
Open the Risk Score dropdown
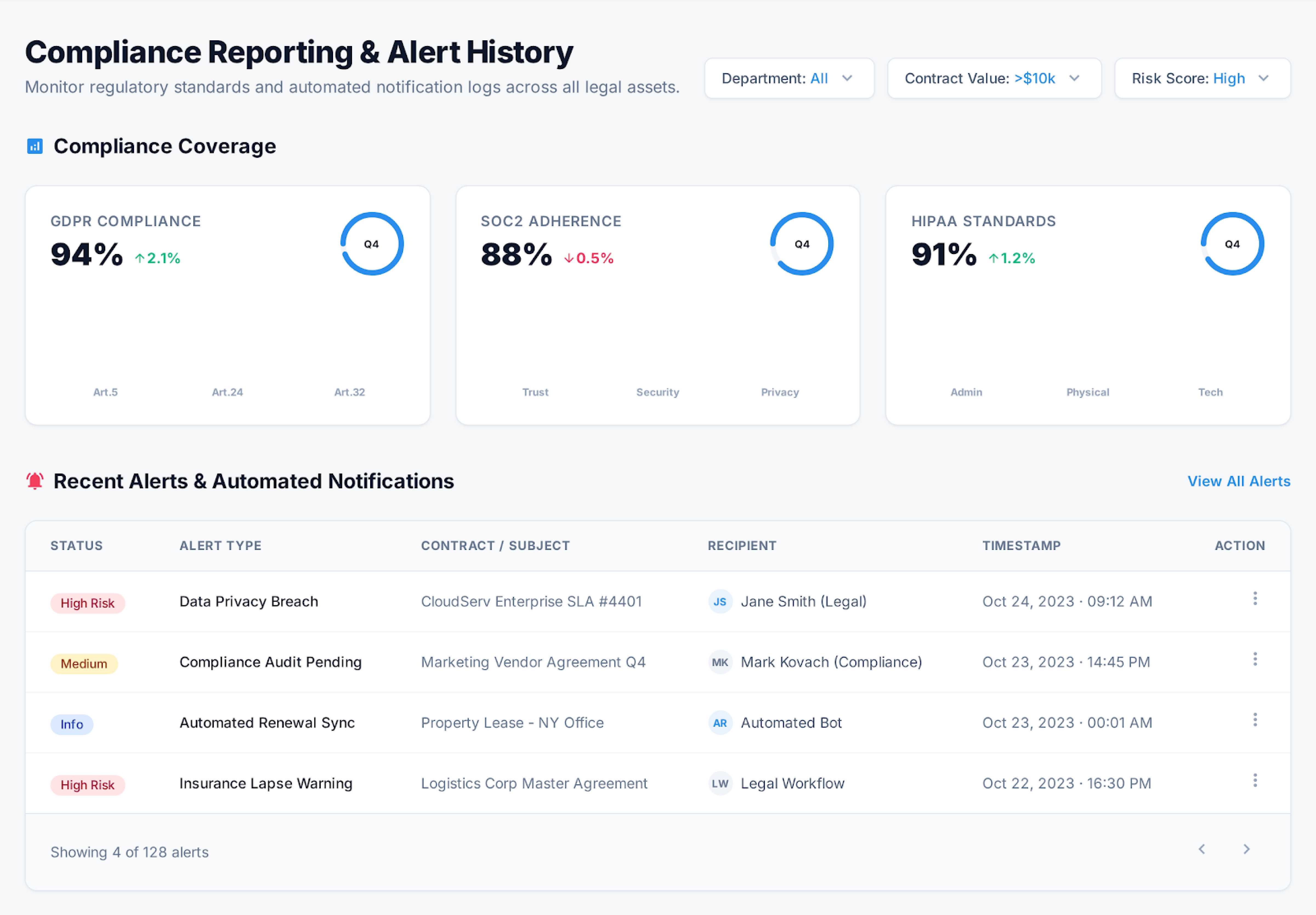[1202, 78]
